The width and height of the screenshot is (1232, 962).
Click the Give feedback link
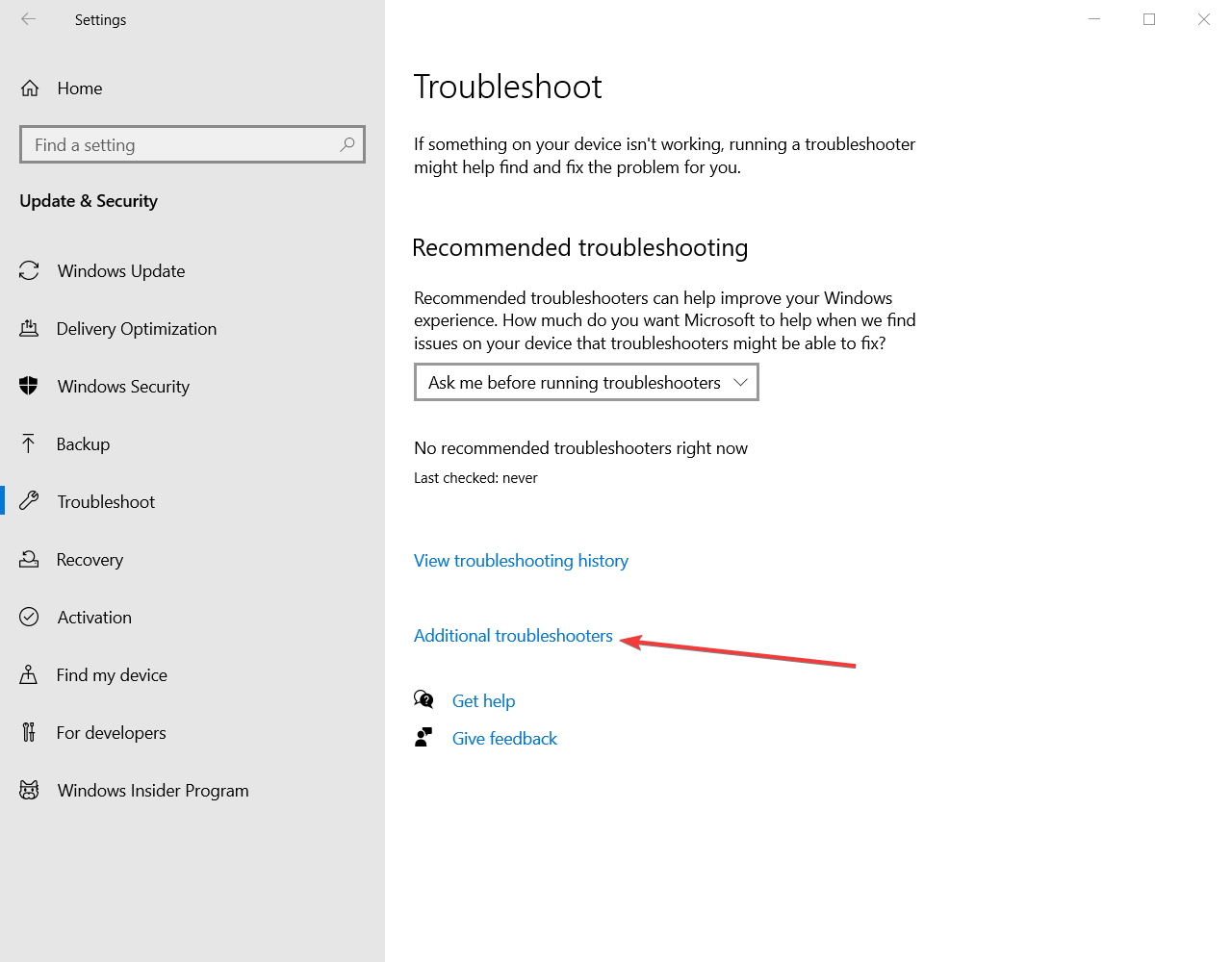click(504, 739)
